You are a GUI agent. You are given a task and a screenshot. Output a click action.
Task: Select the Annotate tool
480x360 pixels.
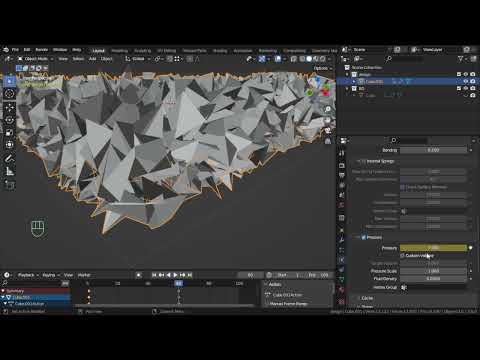(10, 159)
